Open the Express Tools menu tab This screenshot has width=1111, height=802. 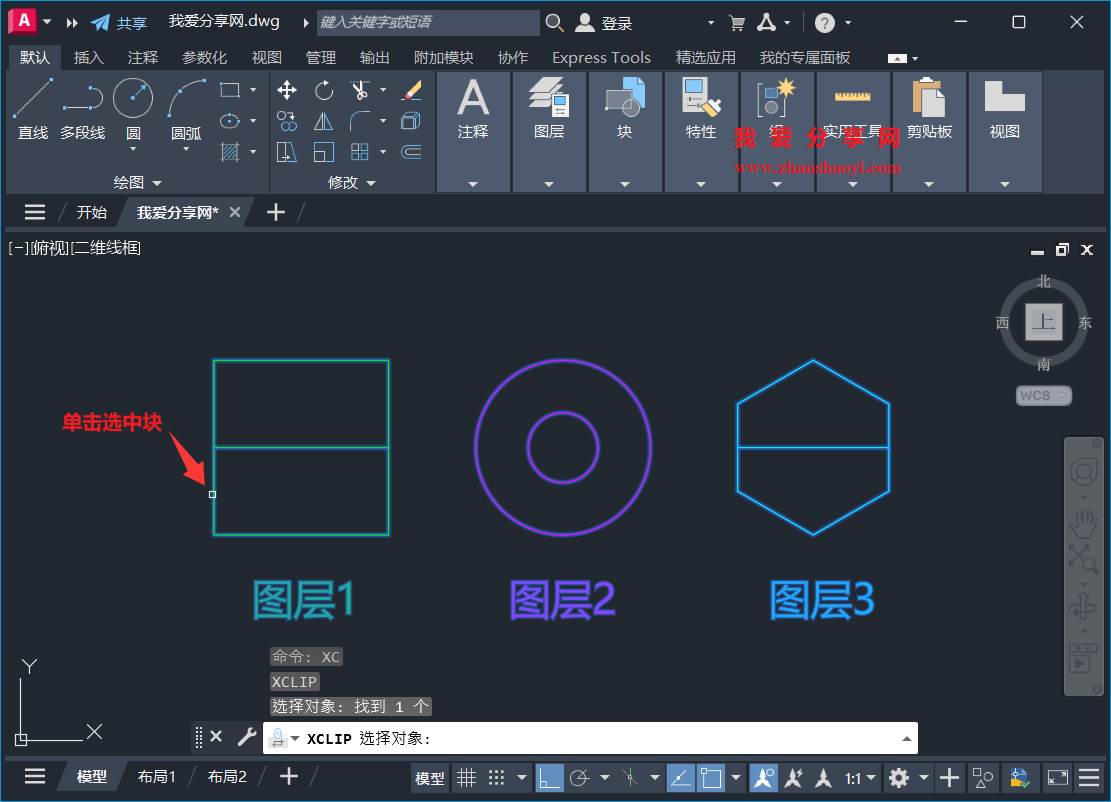[601, 57]
